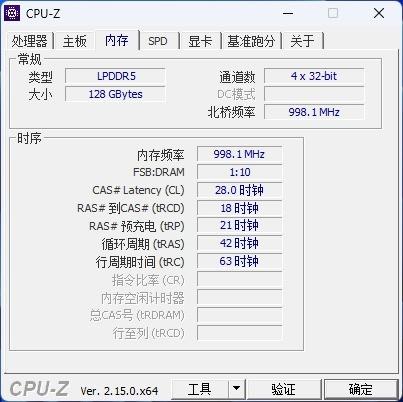403x402 pixels.
Task: Click the 工具 button
Action: point(200,389)
